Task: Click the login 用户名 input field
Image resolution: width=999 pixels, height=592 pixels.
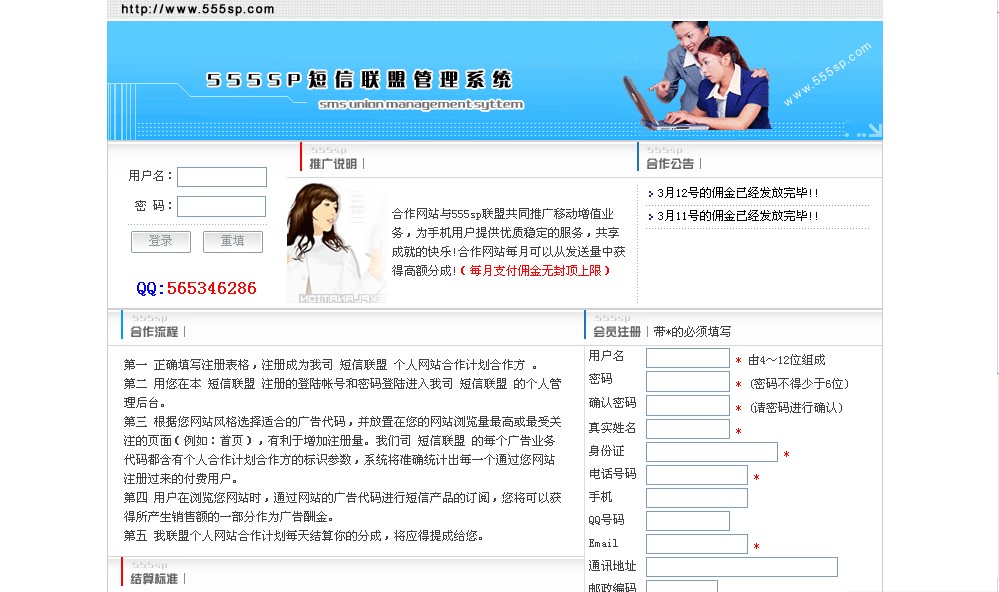Action: [x=222, y=177]
